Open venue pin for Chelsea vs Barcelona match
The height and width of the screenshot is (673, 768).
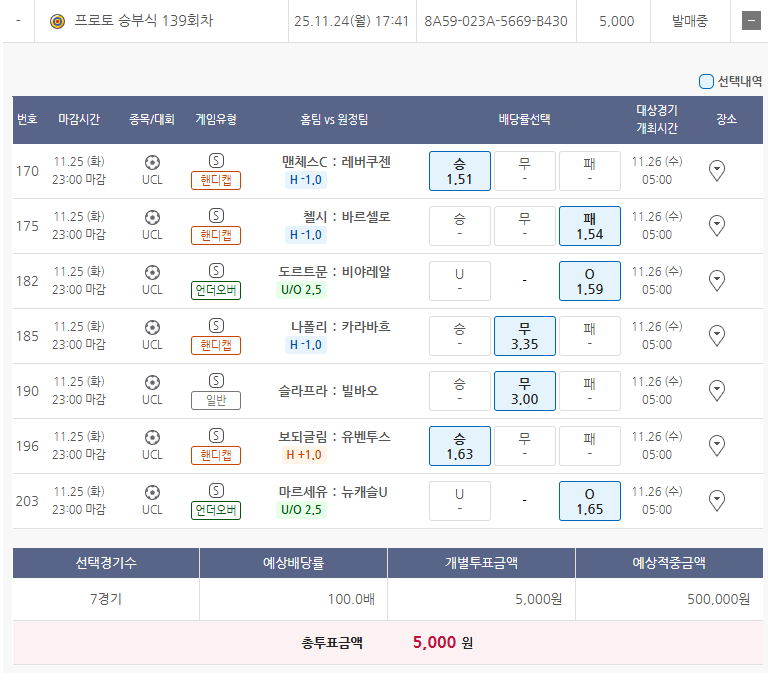click(716, 226)
